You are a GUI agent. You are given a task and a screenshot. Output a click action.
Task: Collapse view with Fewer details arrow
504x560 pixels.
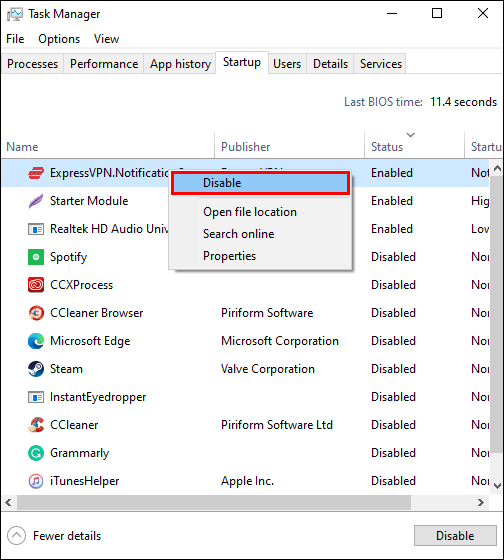point(16,536)
